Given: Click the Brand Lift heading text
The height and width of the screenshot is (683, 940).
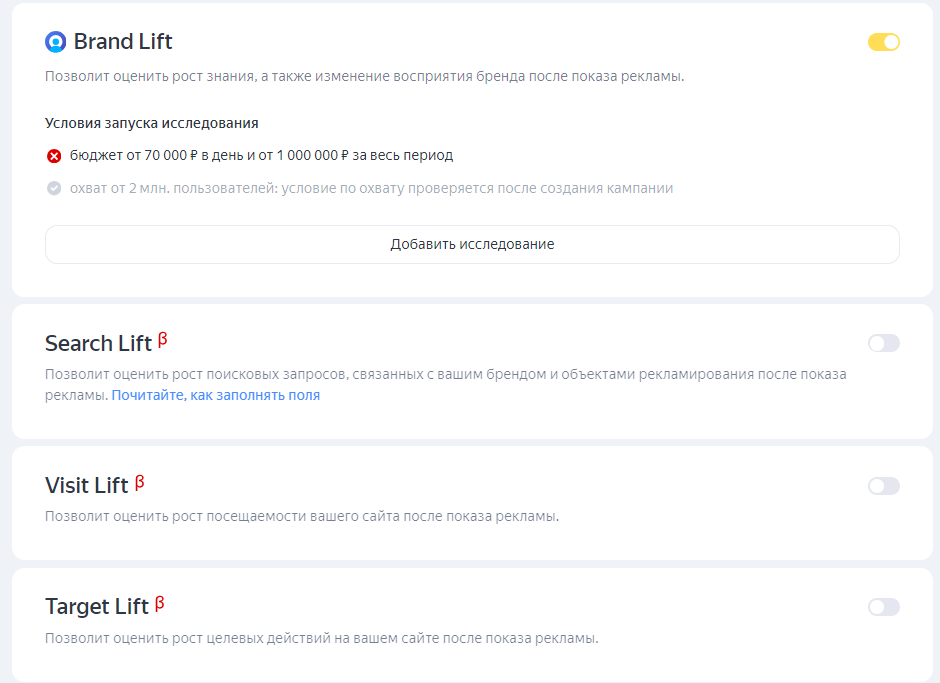Looking at the screenshot, I should [123, 42].
